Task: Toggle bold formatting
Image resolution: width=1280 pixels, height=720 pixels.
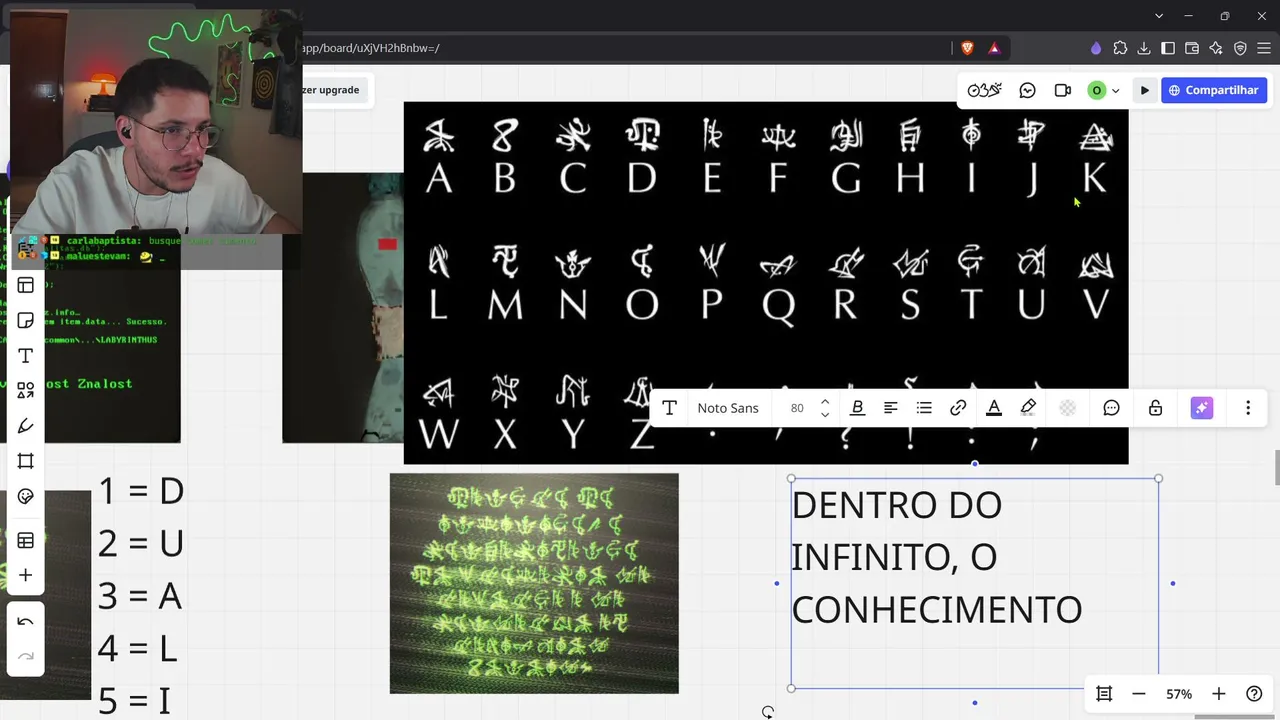Action: click(x=857, y=408)
